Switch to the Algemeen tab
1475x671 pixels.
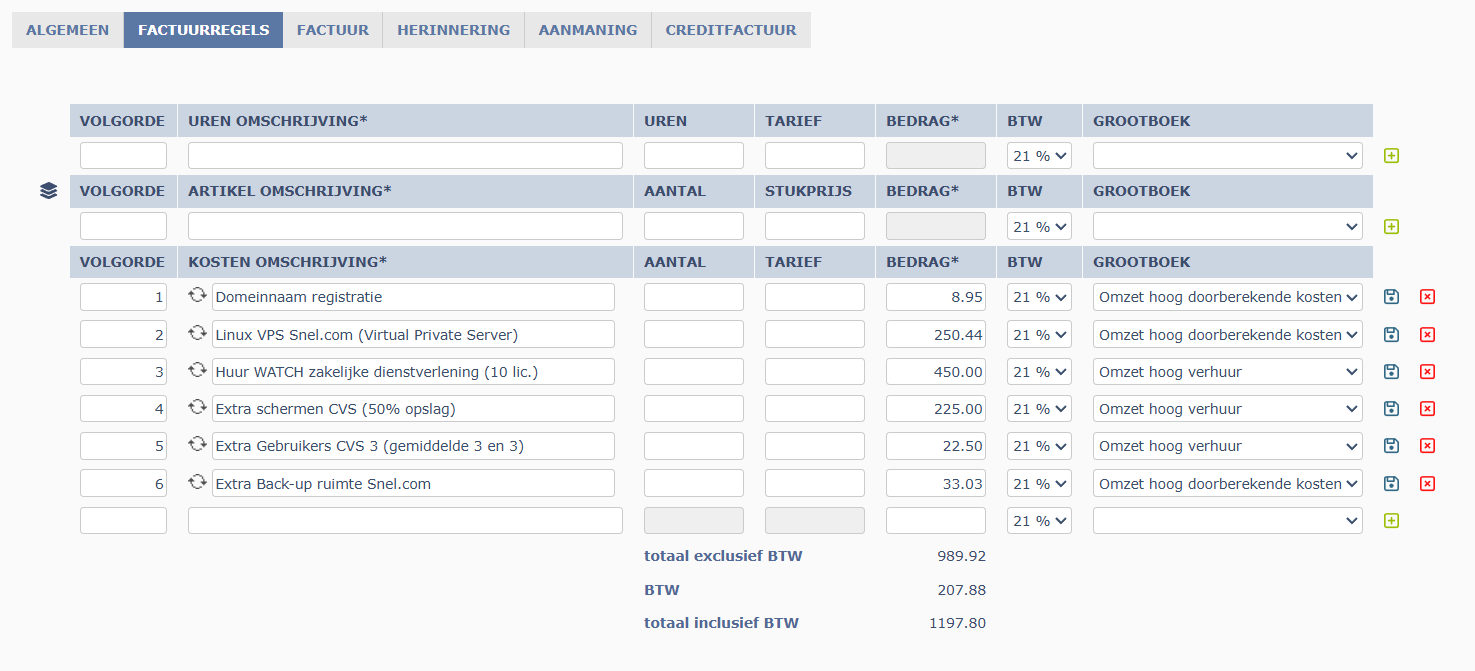point(67,30)
